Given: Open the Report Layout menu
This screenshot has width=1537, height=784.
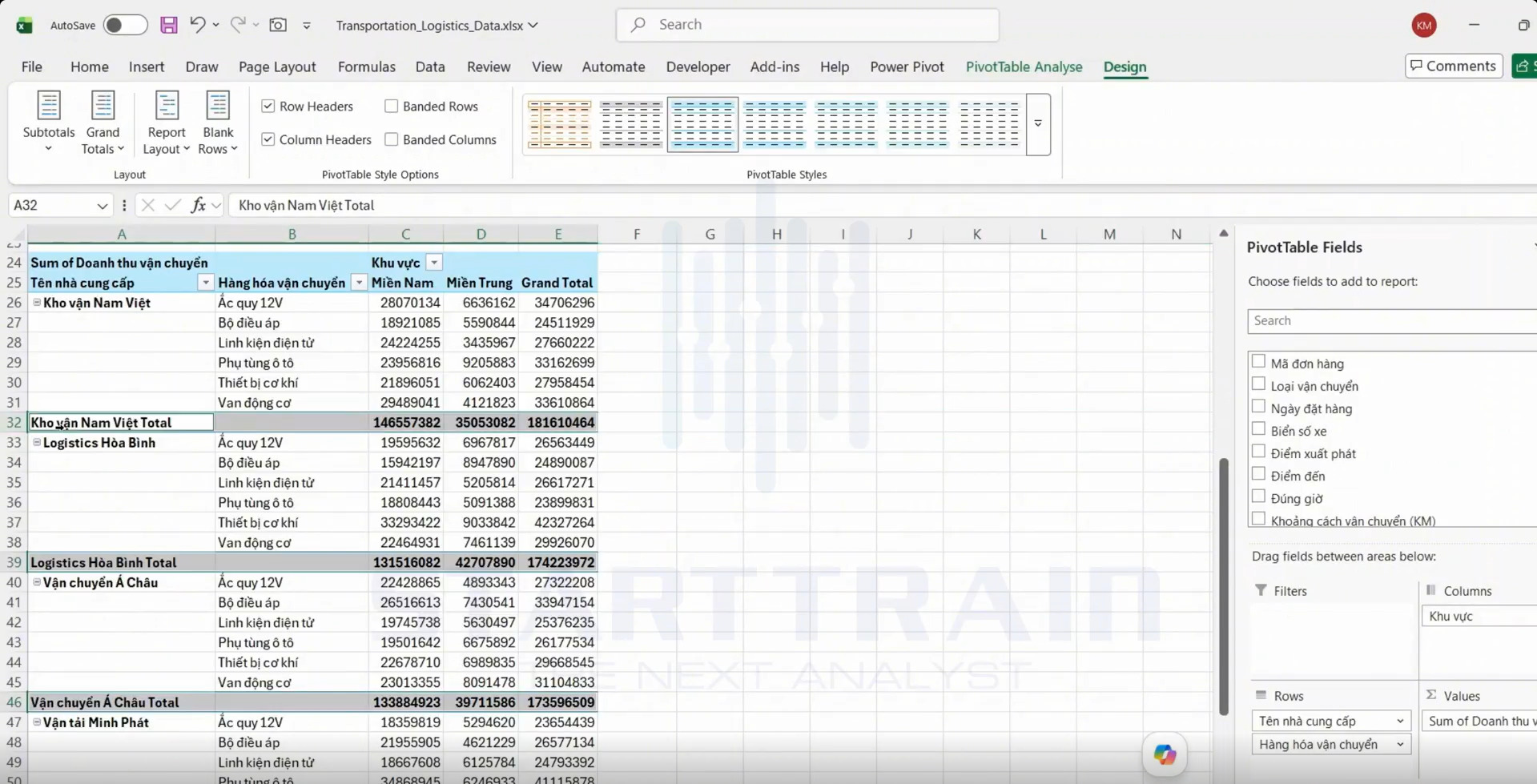Looking at the screenshot, I should pos(167,122).
